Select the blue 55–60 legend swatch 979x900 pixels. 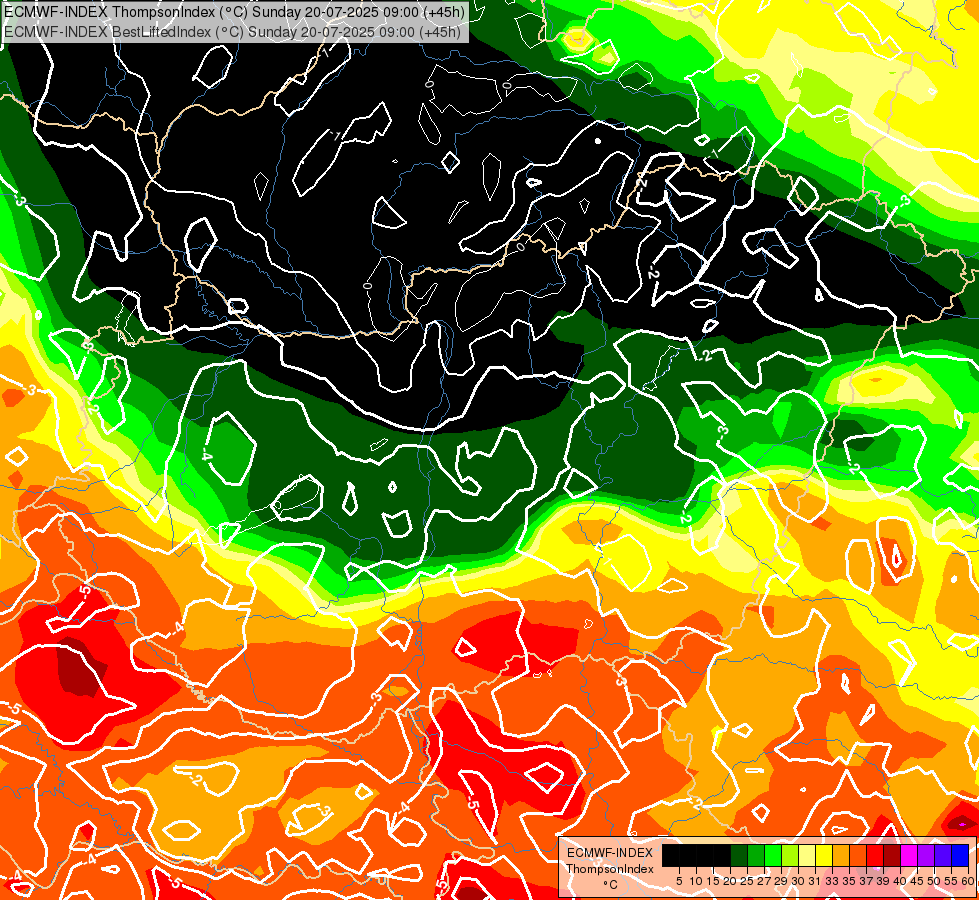pyautogui.click(x=960, y=856)
